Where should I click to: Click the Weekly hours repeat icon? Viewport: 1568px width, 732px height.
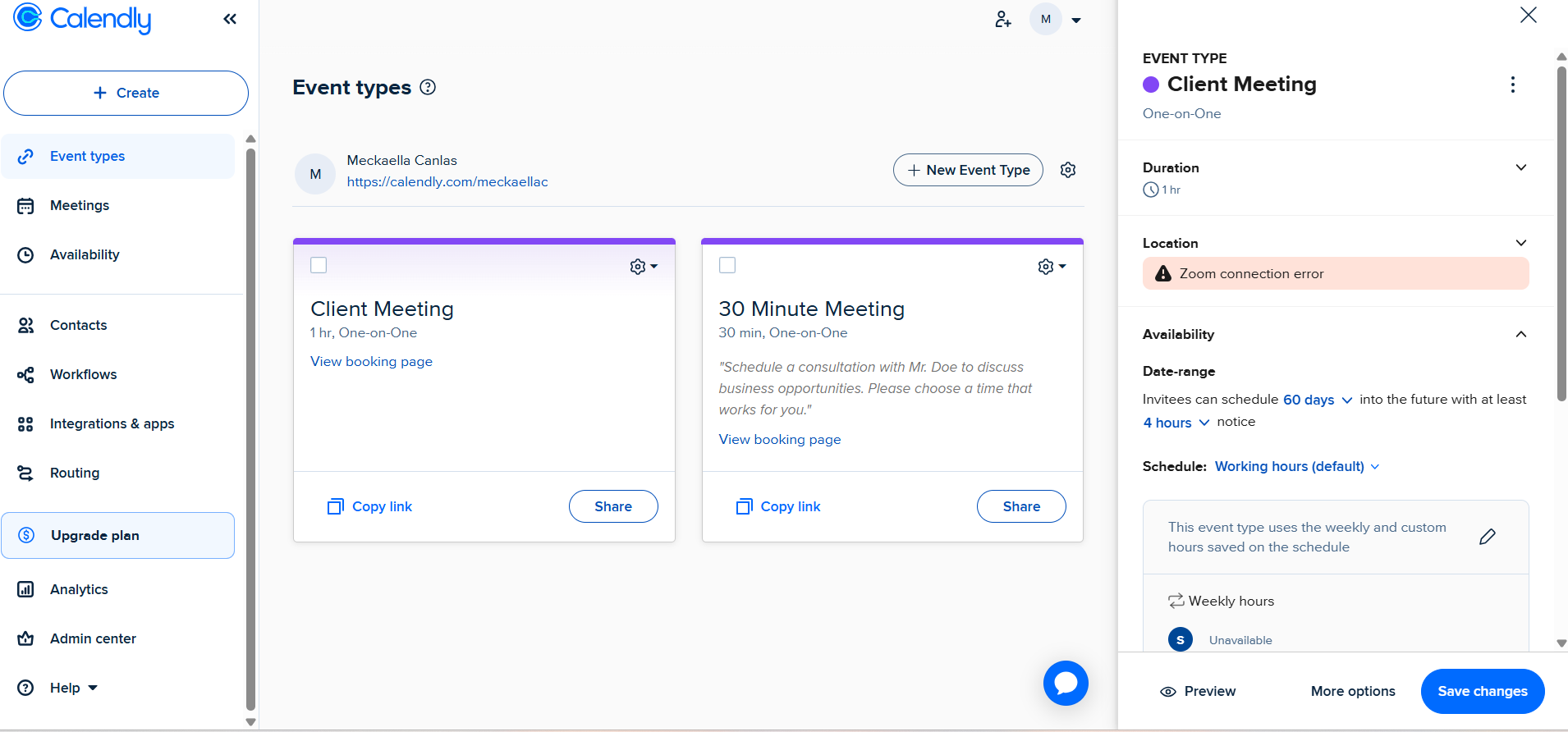pos(1176,601)
